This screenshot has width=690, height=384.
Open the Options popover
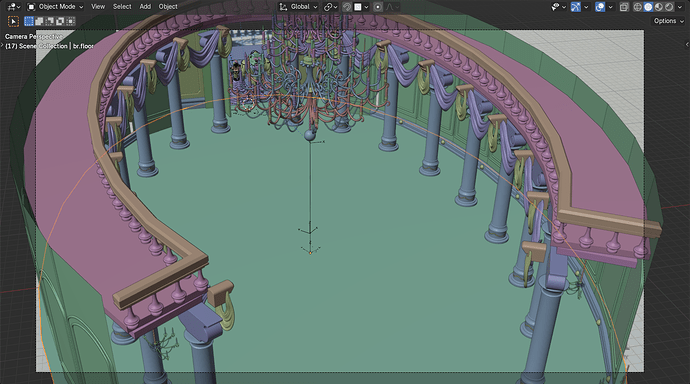(x=668, y=21)
